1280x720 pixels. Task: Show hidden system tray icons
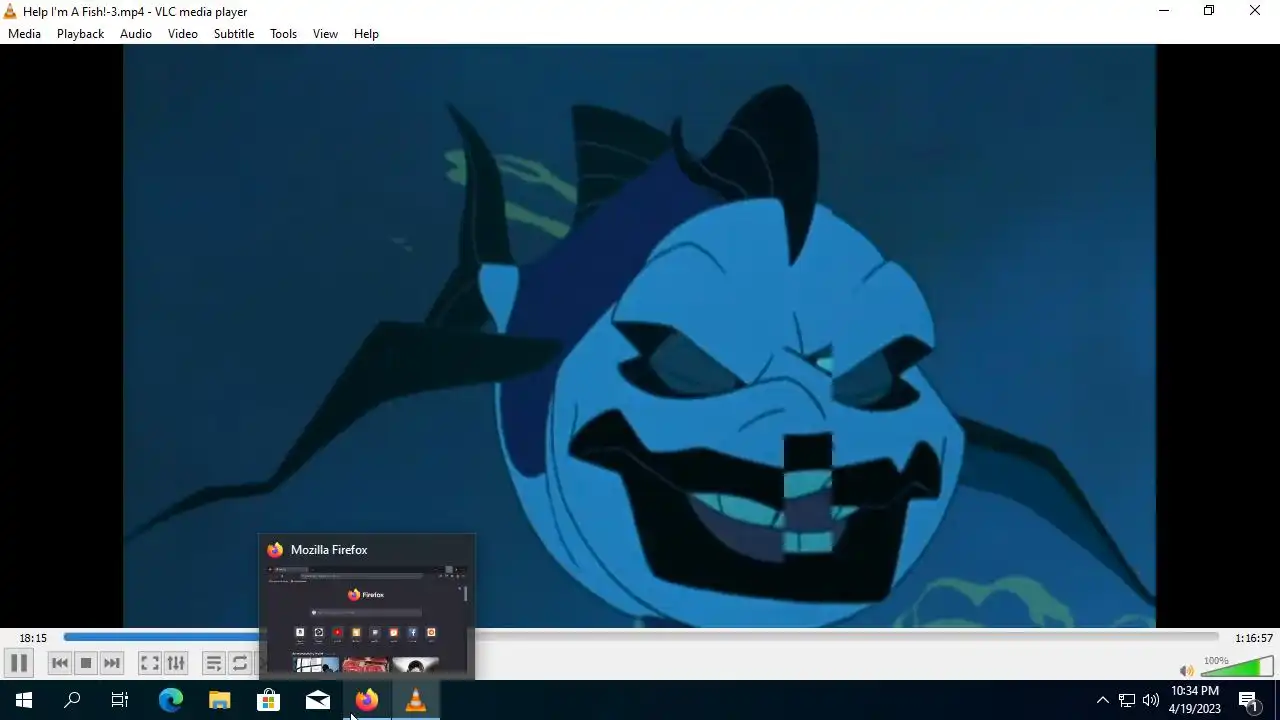point(1102,700)
